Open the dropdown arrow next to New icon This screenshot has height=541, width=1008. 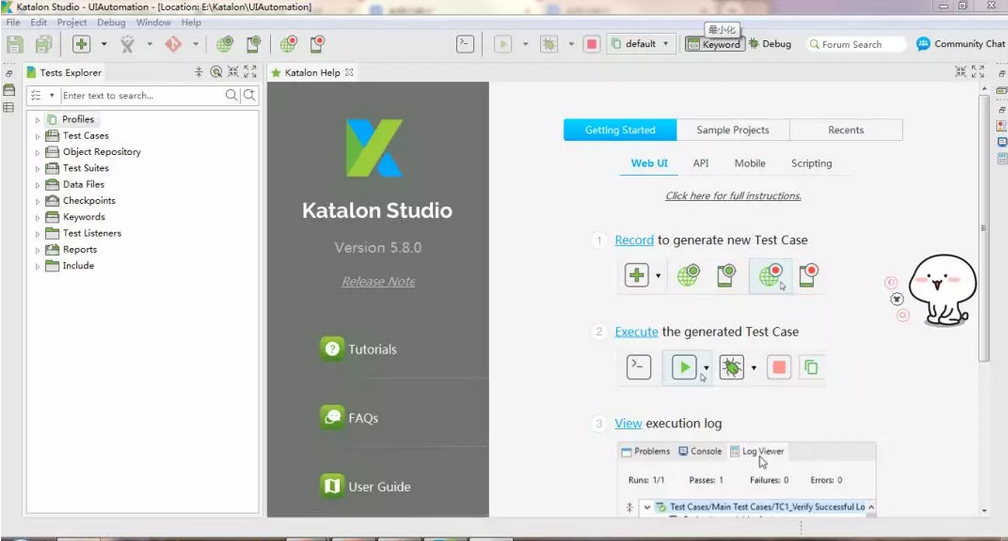[104, 44]
